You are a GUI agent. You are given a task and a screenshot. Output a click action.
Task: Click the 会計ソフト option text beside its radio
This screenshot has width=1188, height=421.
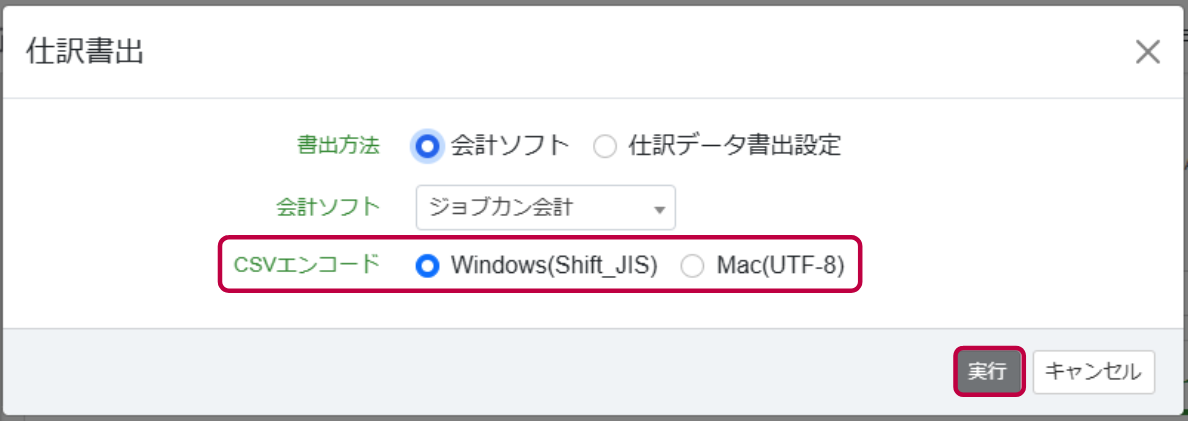[510, 145]
